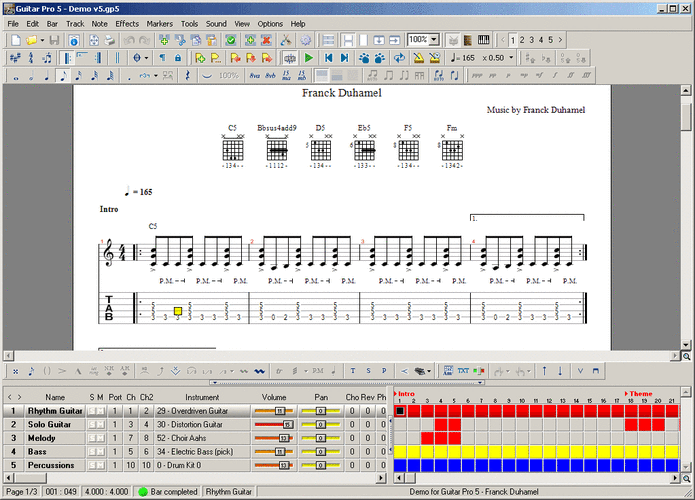Viewport: 695px width, 500px height.
Task: Show the fretboard view
Action: 468,40
